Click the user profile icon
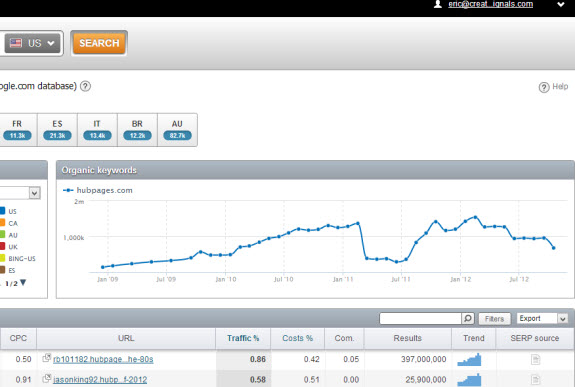 pos(437,4)
